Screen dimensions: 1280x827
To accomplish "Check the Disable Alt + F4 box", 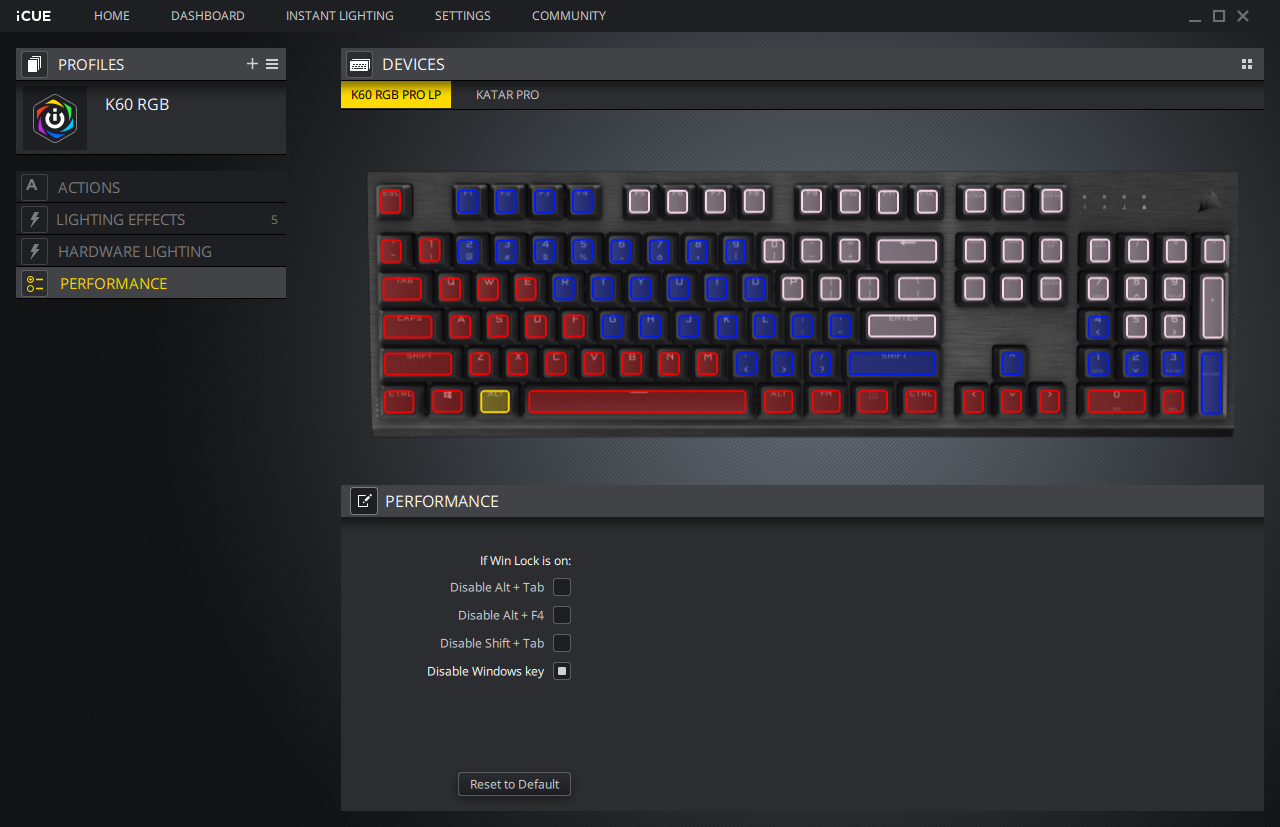I will click(562, 615).
